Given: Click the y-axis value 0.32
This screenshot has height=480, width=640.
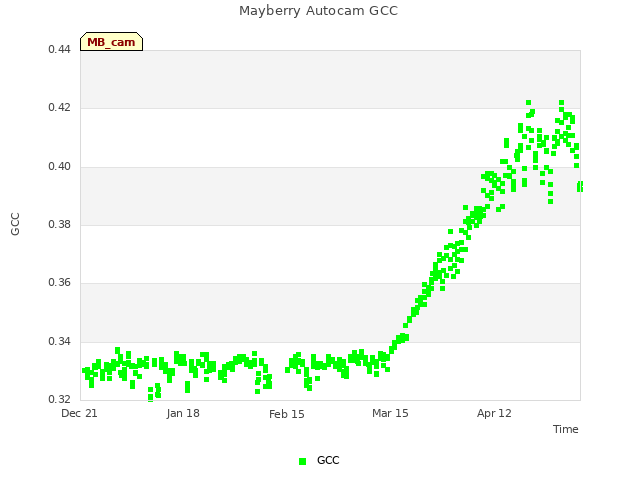Looking at the screenshot, I should point(60,399).
